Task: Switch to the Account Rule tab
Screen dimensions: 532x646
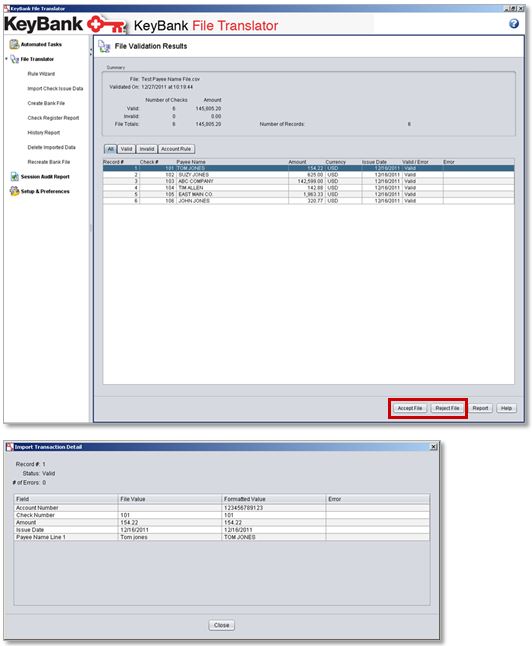Action: [176, 149]
